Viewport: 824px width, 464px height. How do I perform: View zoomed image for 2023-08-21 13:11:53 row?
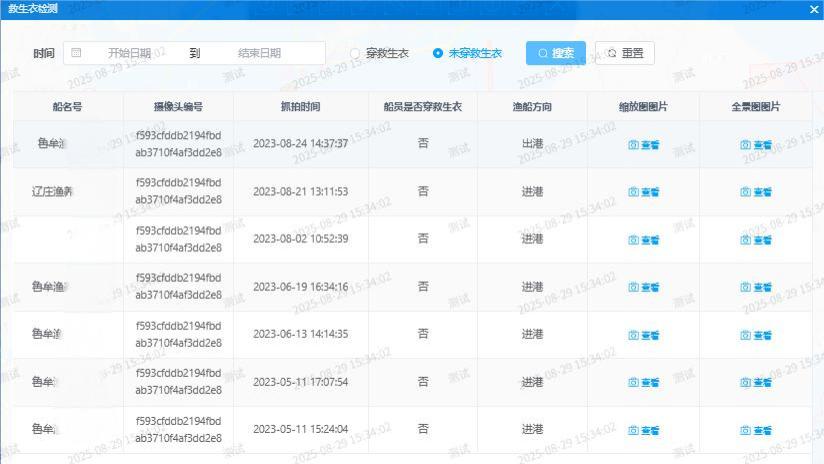(x=643, y=192)
